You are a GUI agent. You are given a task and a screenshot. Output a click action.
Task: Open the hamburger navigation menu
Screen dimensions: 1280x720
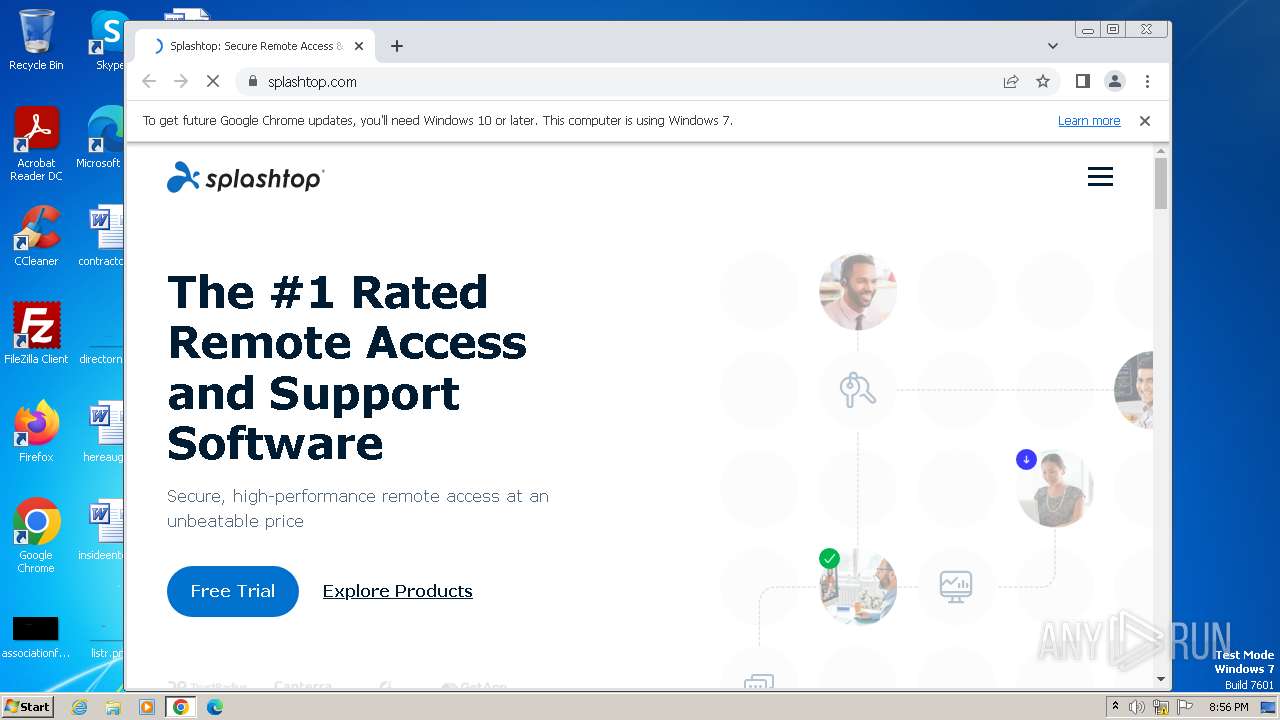point(1100,177)
